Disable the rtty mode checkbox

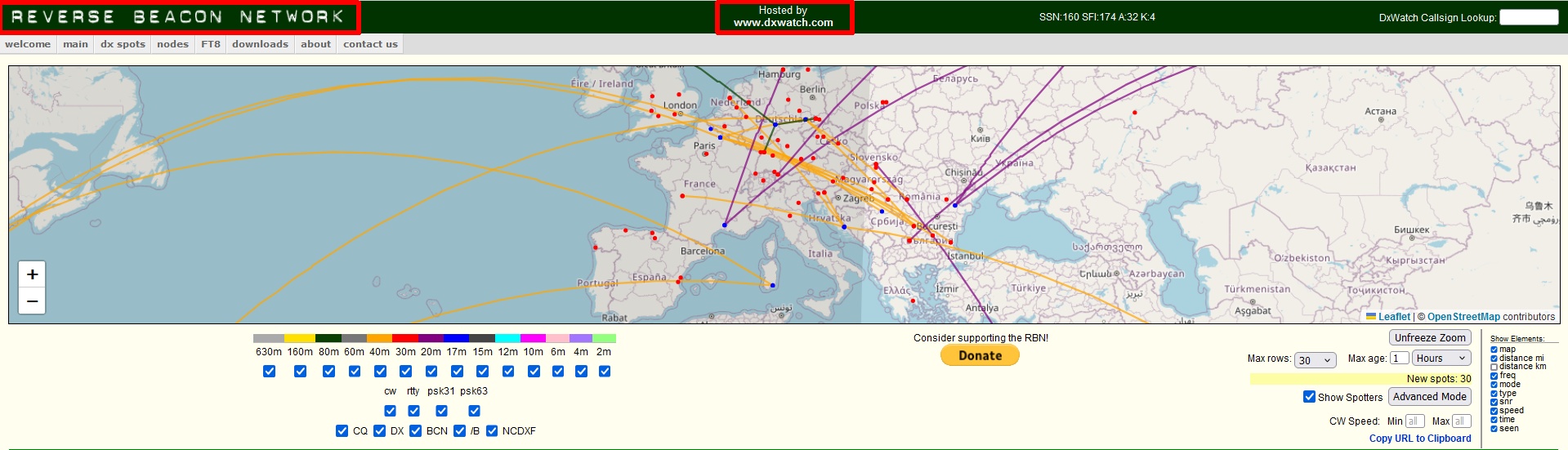[x=413, y=411]
